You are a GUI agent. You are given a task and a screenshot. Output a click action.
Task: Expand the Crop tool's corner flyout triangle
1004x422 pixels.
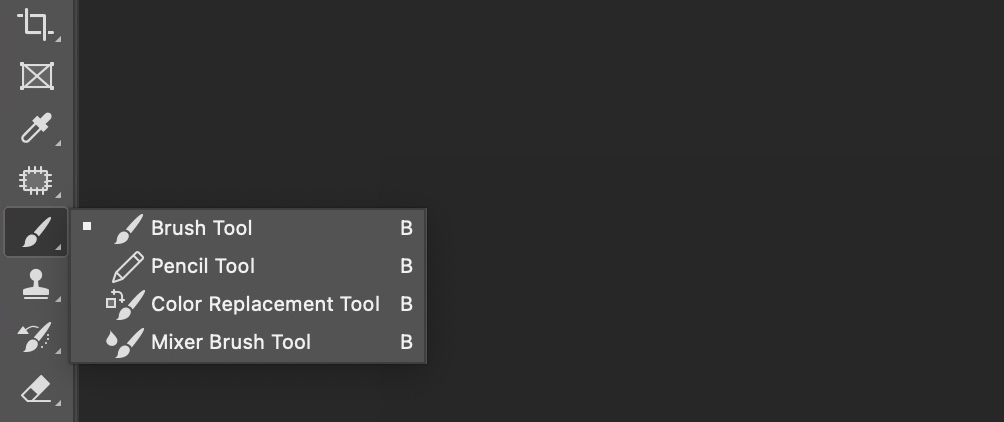click(x=58, y=39)
